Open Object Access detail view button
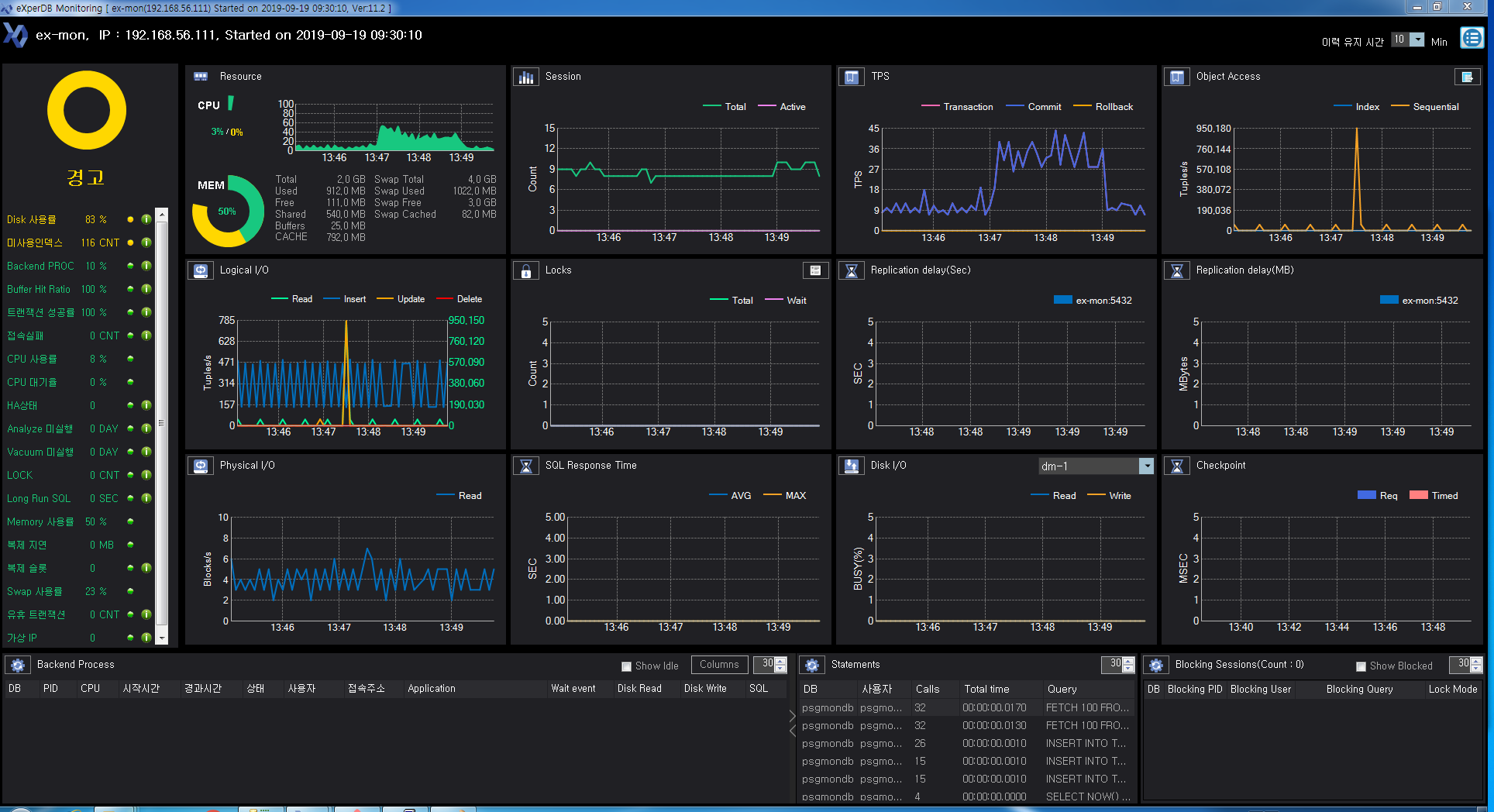The width and height of the screenshot is (1494, 812). coord(1467,77)
